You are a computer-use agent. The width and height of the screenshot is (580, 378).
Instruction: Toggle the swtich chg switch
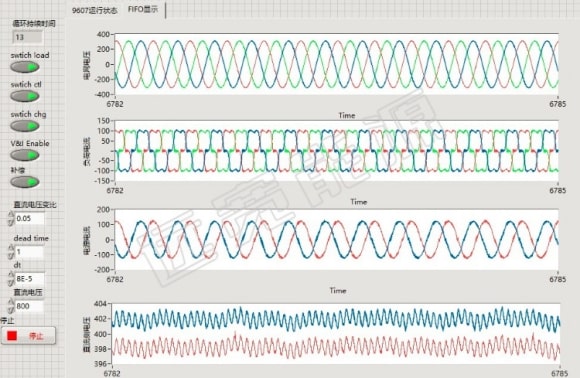[25, 126]
